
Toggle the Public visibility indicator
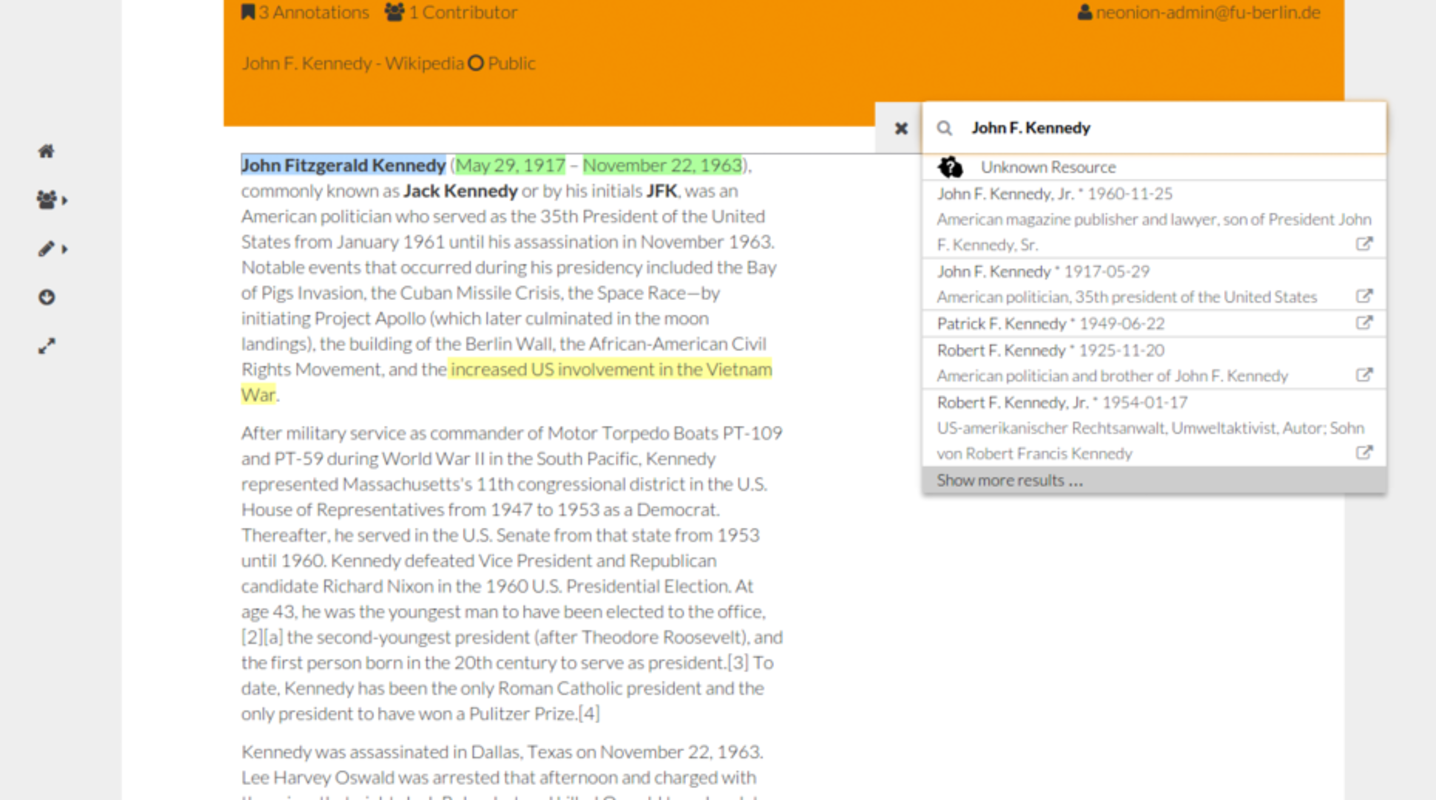[x=502, y=63]
